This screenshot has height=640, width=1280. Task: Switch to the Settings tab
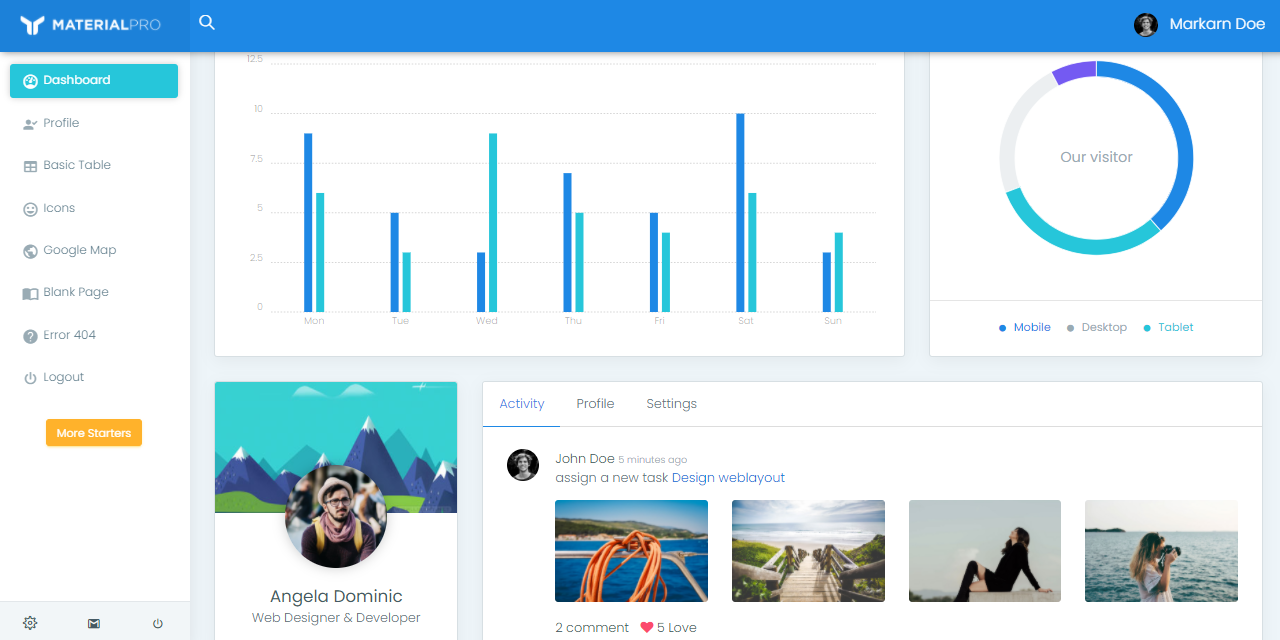coord(671,403)
